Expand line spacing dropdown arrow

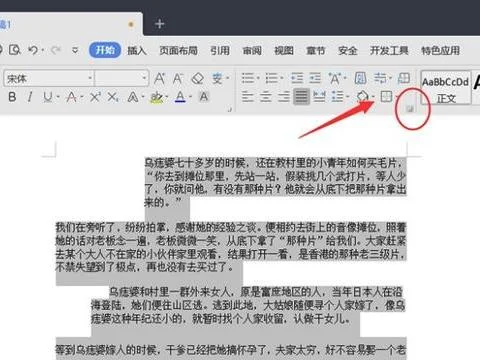coord(347,98)
